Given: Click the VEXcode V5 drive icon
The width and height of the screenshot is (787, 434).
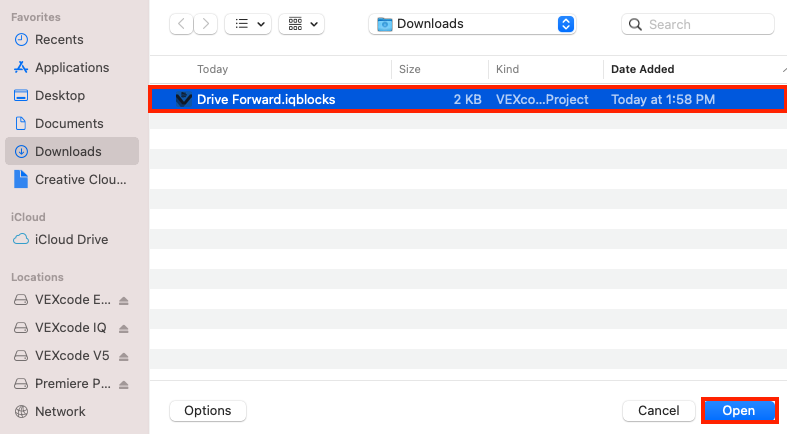Looking at the screenshot, I should pos(21,356).
